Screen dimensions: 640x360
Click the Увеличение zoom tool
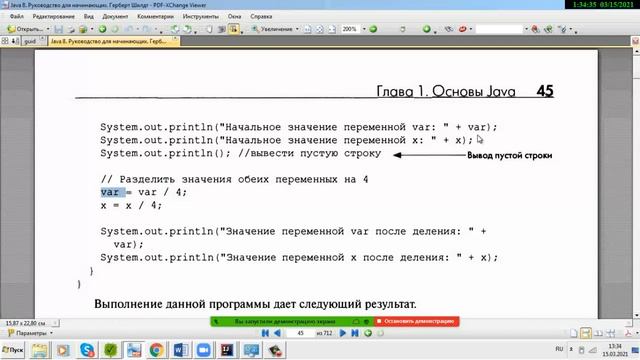click(272, 29)
